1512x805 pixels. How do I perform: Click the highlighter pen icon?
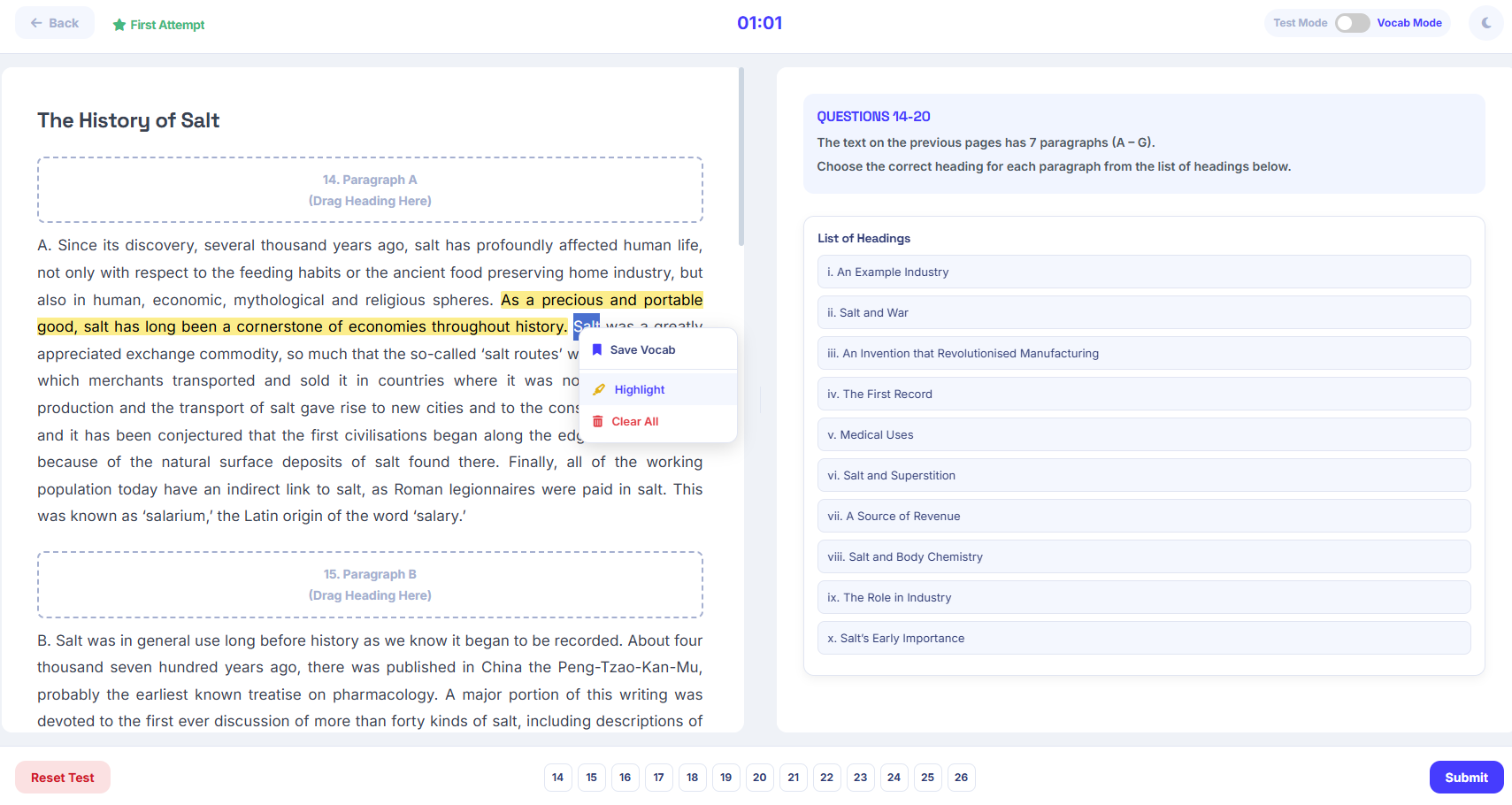pyautogui.click(x=599, y=389)
